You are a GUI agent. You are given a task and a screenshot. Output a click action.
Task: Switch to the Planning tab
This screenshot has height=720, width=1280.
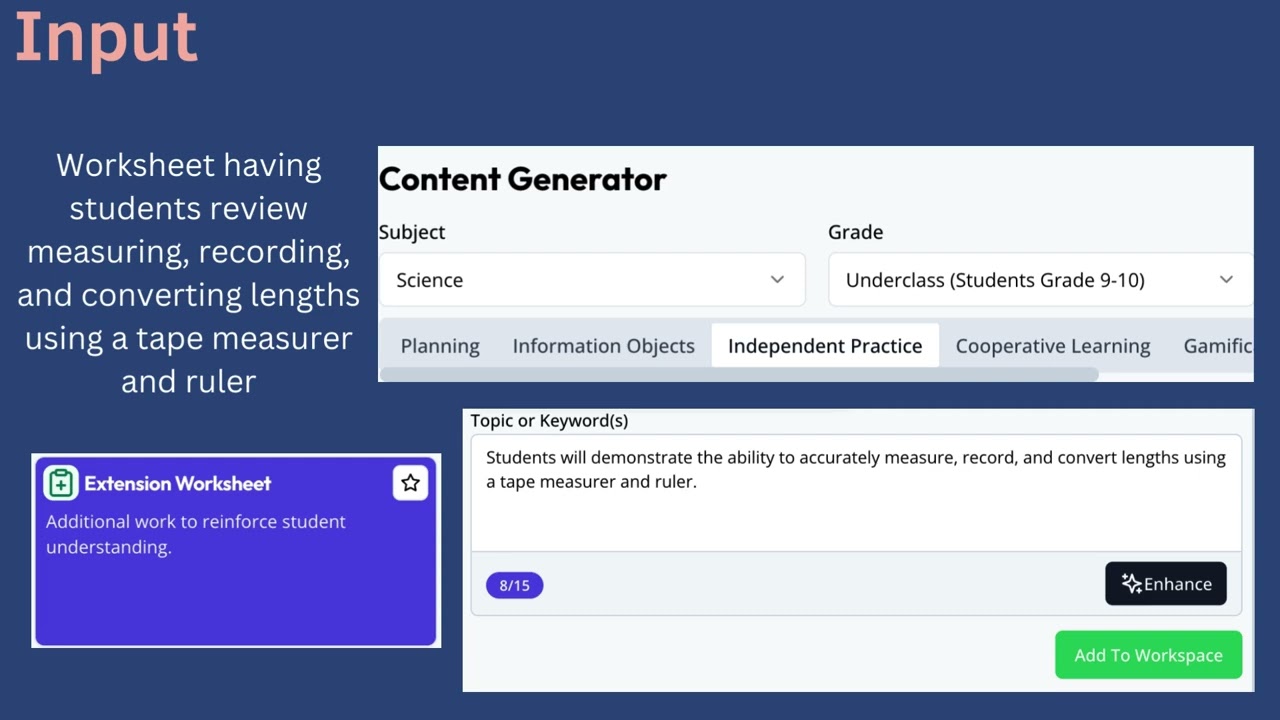point(440,346)
